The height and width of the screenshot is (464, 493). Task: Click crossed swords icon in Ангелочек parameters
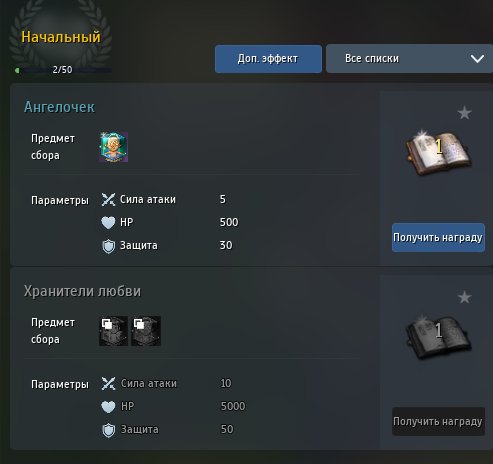(x=108, y=199)
